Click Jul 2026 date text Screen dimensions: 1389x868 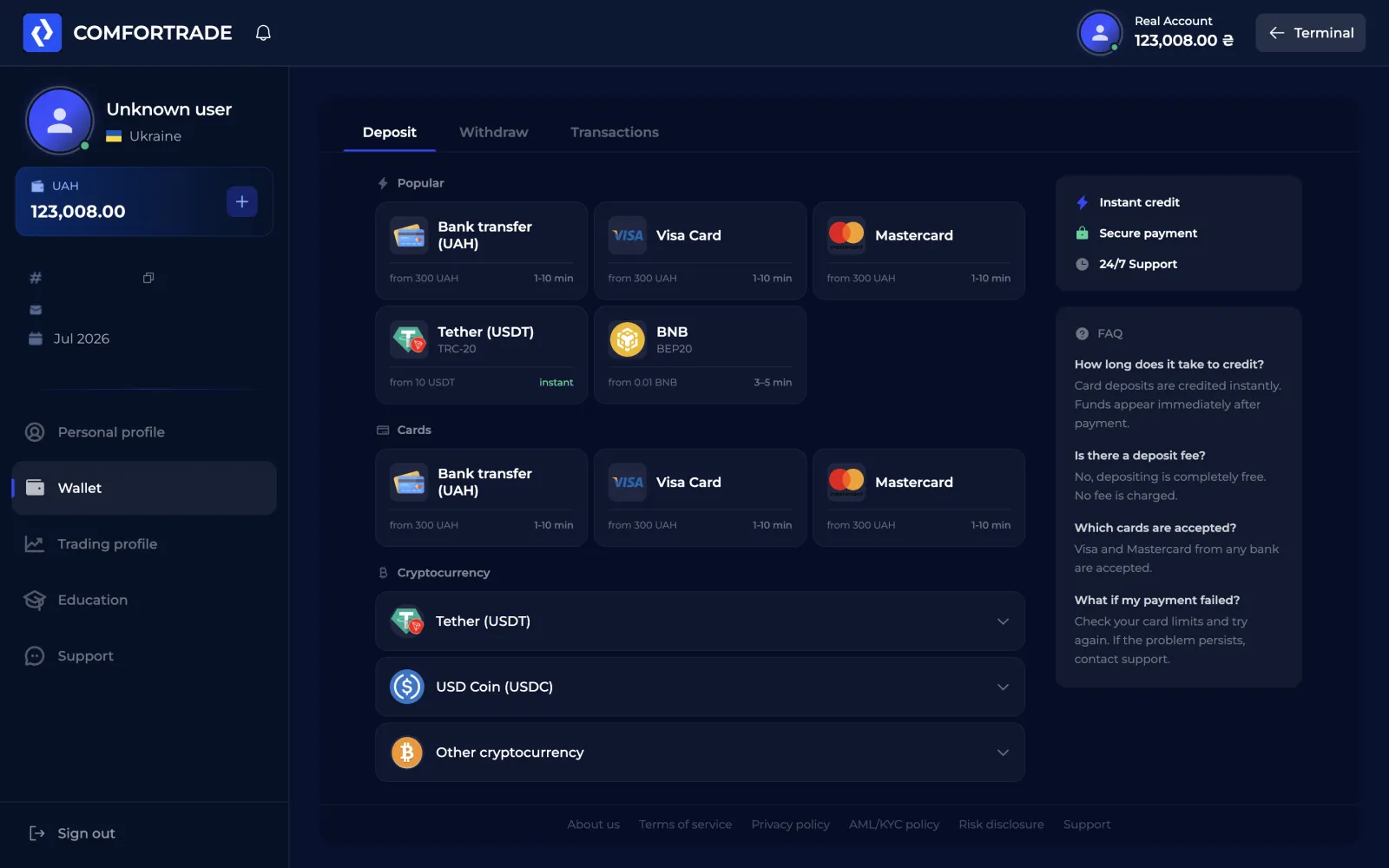tap(82, 339)
